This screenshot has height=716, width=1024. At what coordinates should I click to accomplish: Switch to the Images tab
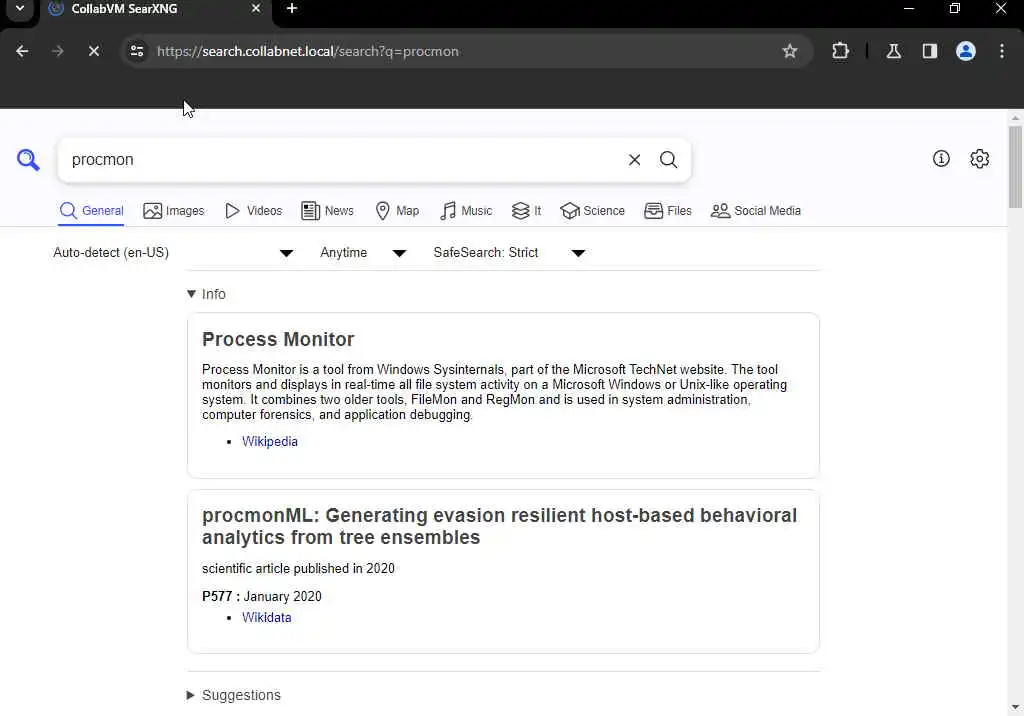tap(174, 211)
